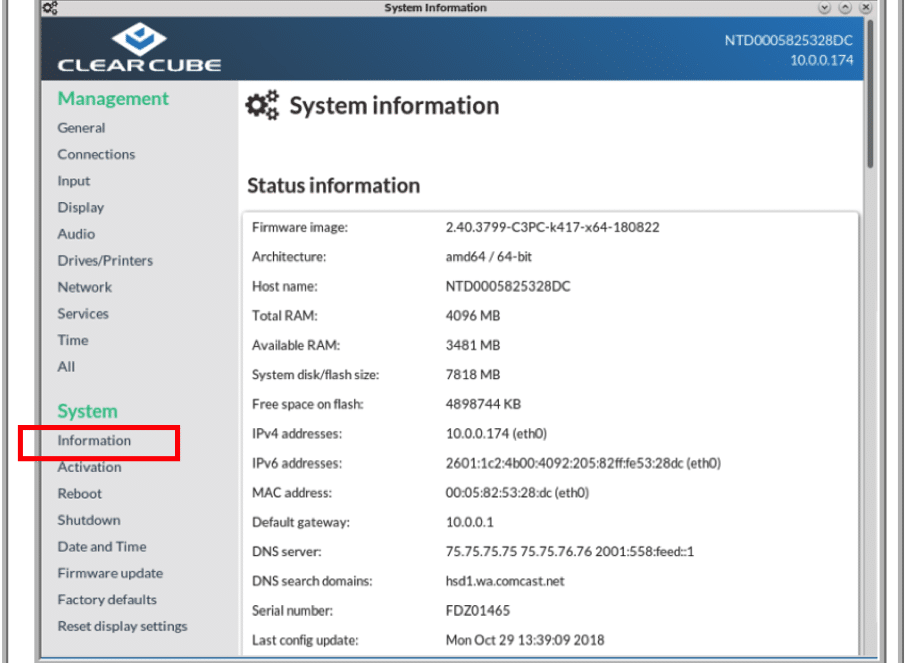Click the Available RAM value 3481 MB
Screen dimensions: 905x663
click(x=473, y=345)
